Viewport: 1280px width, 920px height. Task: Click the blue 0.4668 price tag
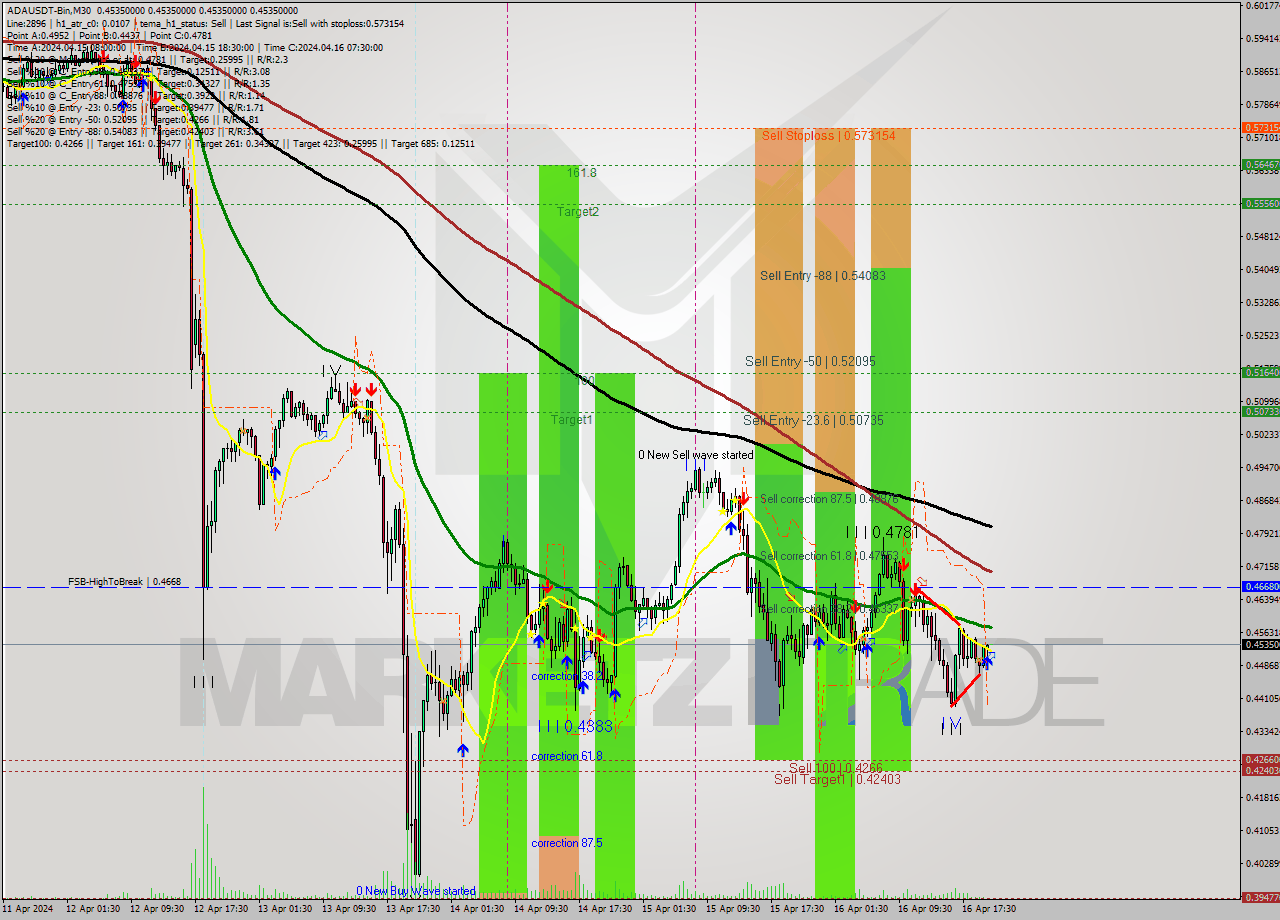(1259, 587)
